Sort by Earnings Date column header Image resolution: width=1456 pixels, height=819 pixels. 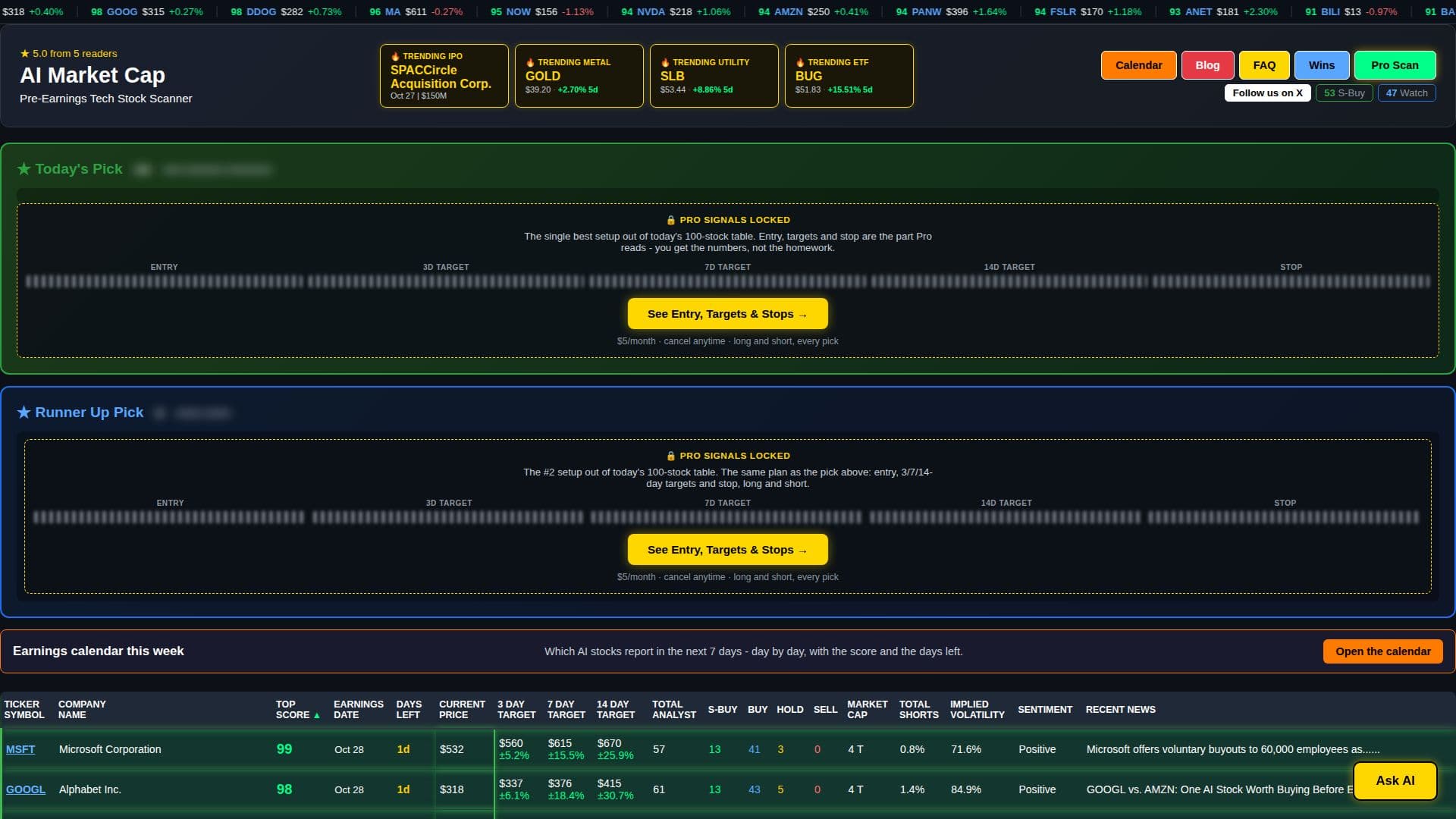[x=358, y=710]
